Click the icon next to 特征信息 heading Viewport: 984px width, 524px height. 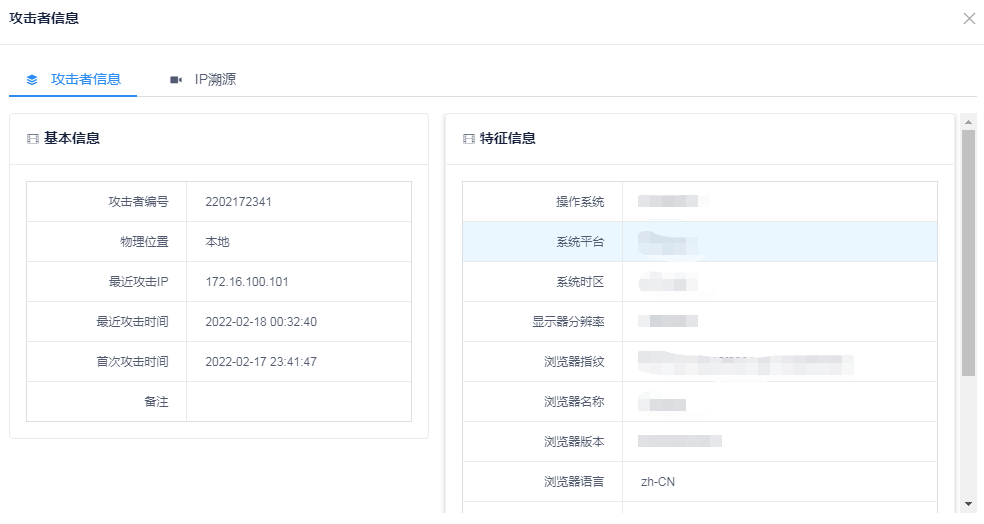click(x=468, y=139)
